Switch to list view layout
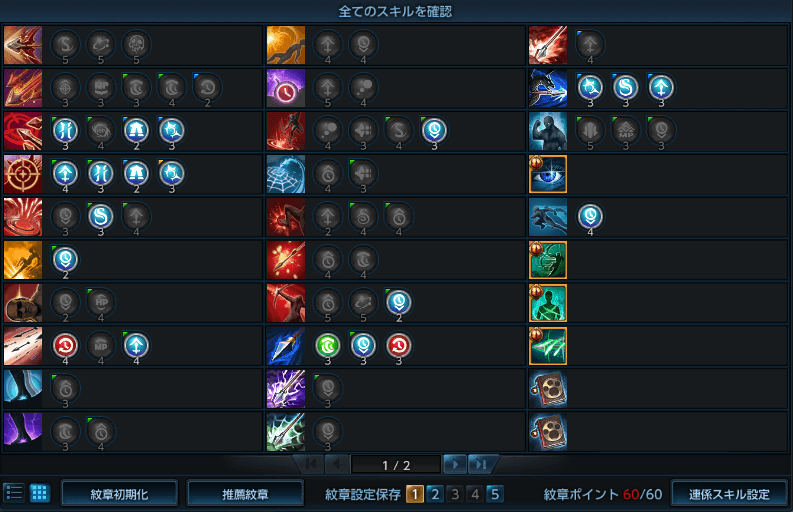 (14, 492)
